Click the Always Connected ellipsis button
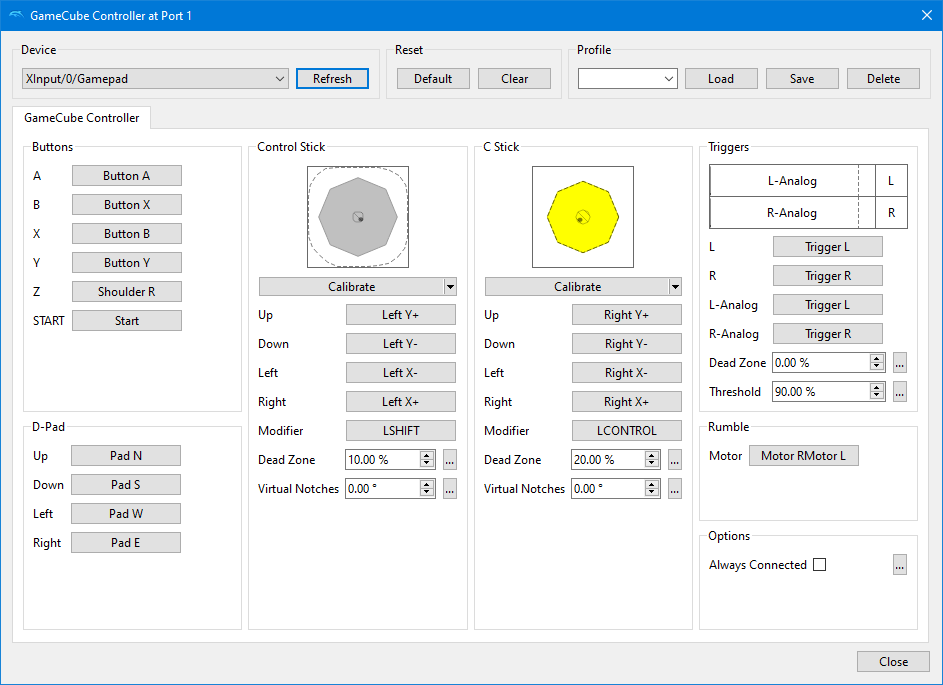The height and width of the screenshot is (685, 943). [x=900, y=565]
